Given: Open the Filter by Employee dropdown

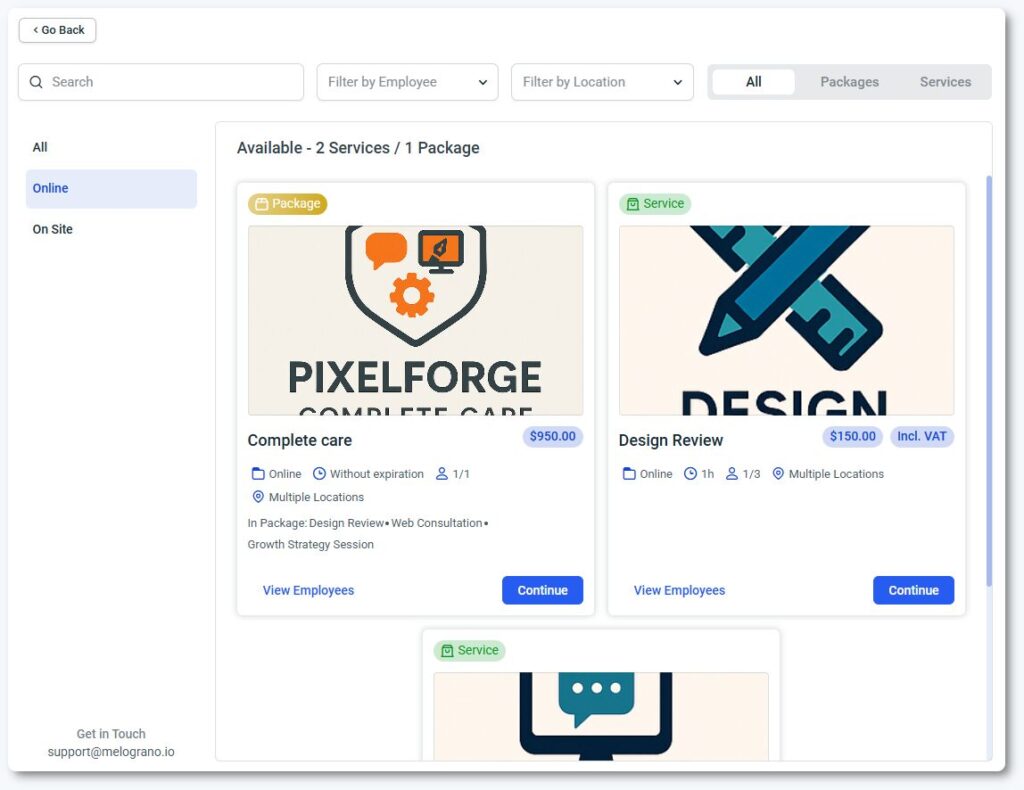Looking at the screenshot, I should pos(407,82).
